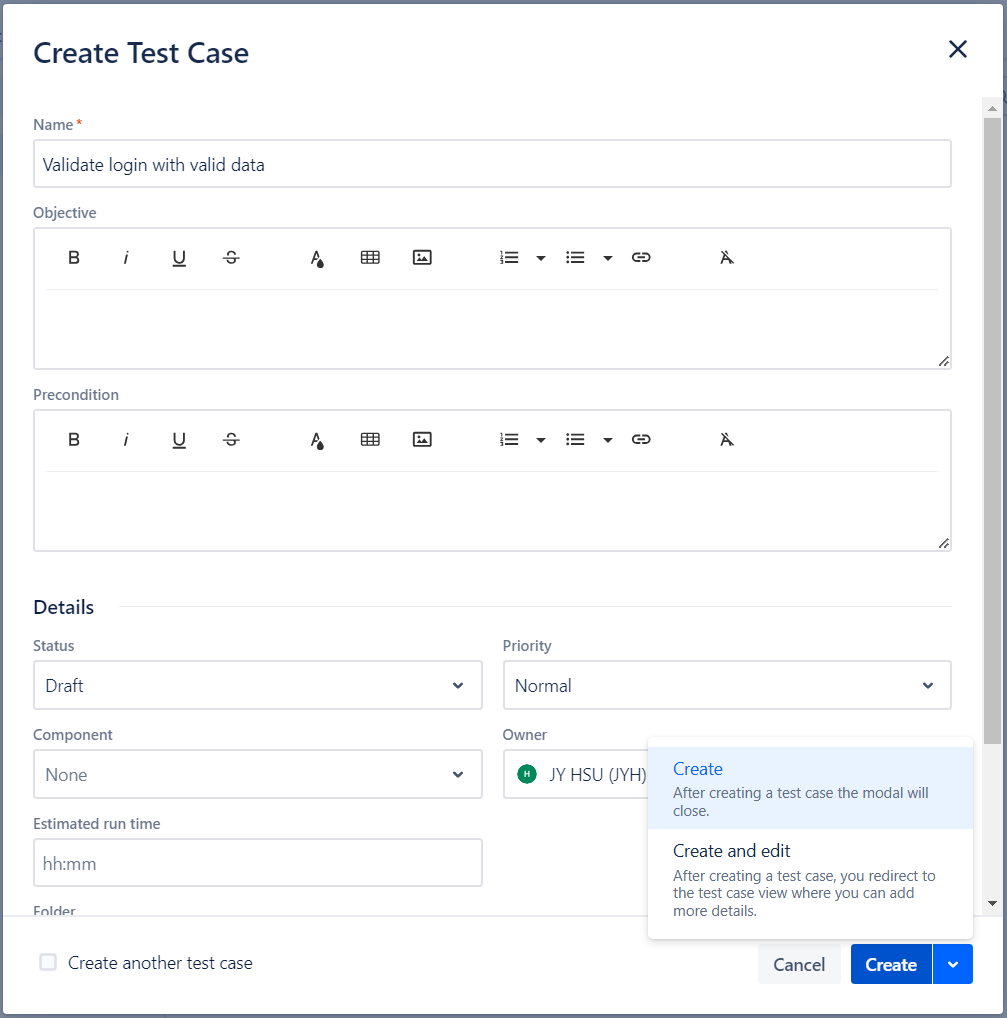Apply underline in Precondition editor
The image size is (1007, 1018).
click(x=179, y=440)
